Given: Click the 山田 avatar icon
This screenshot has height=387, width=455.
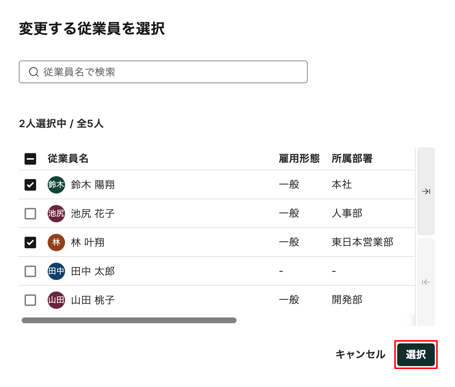Looking at the screenshot, I should click(x=56, y=300).
